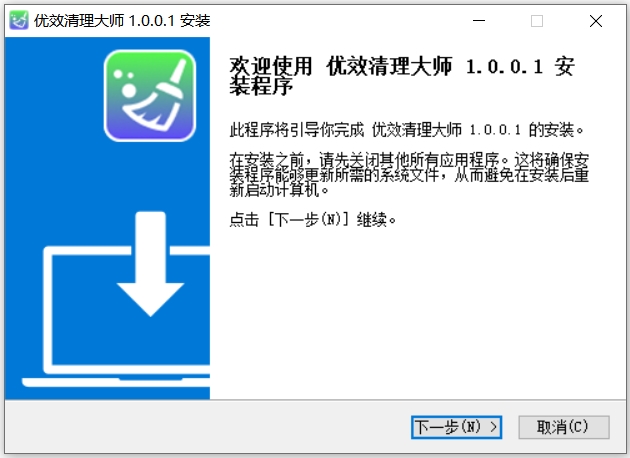Click the window title text 优效清理大师 1.0.0.1 安装
This screenshot has width=630, height=458.
tap(122, 20)
